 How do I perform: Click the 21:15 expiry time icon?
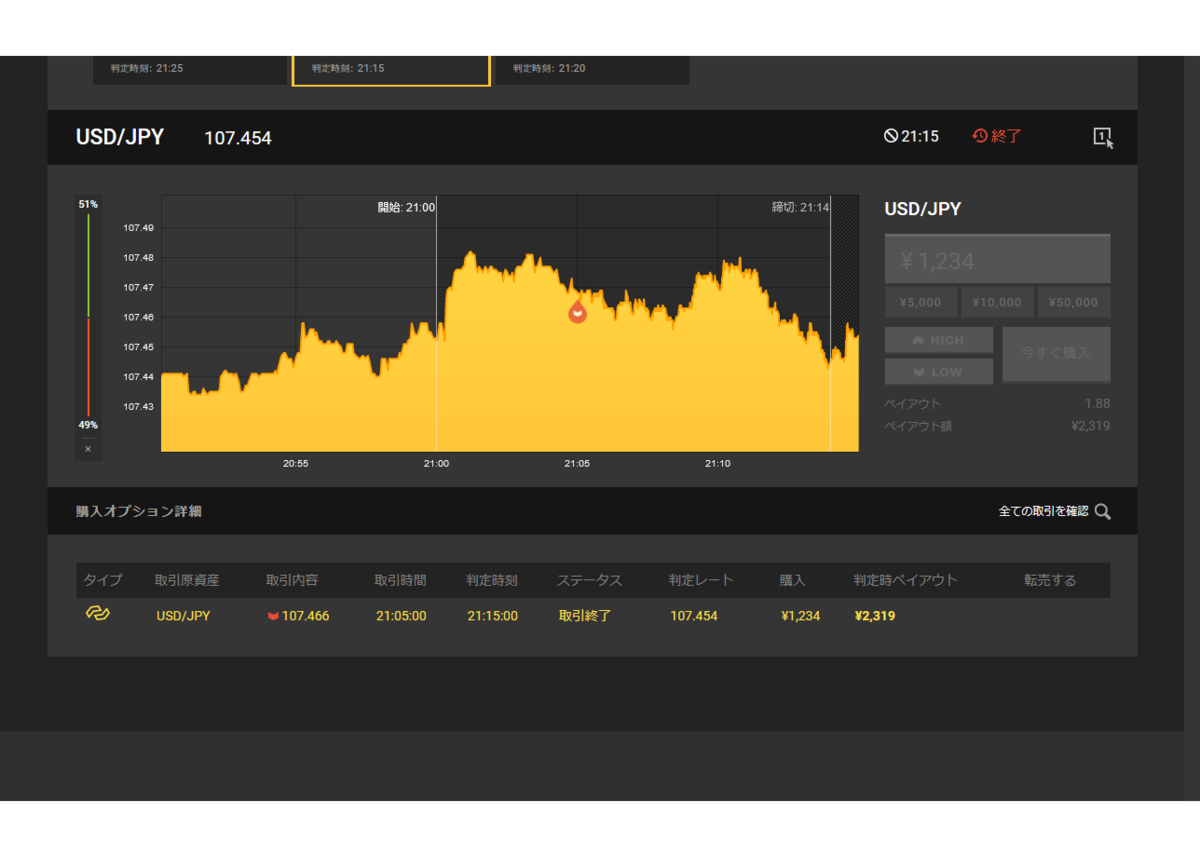(x=891, y=136)
